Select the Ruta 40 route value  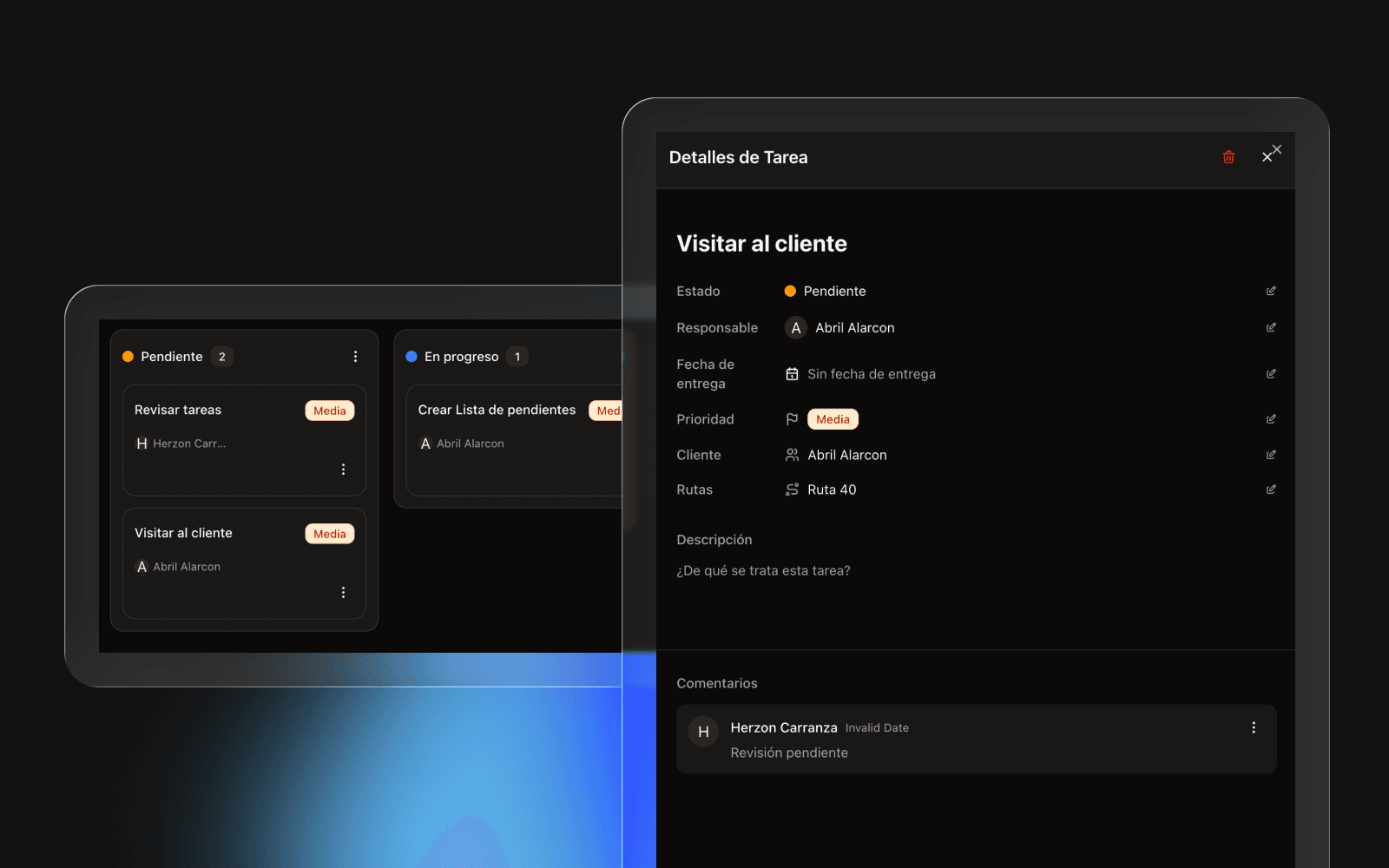[x=831, y=490]
